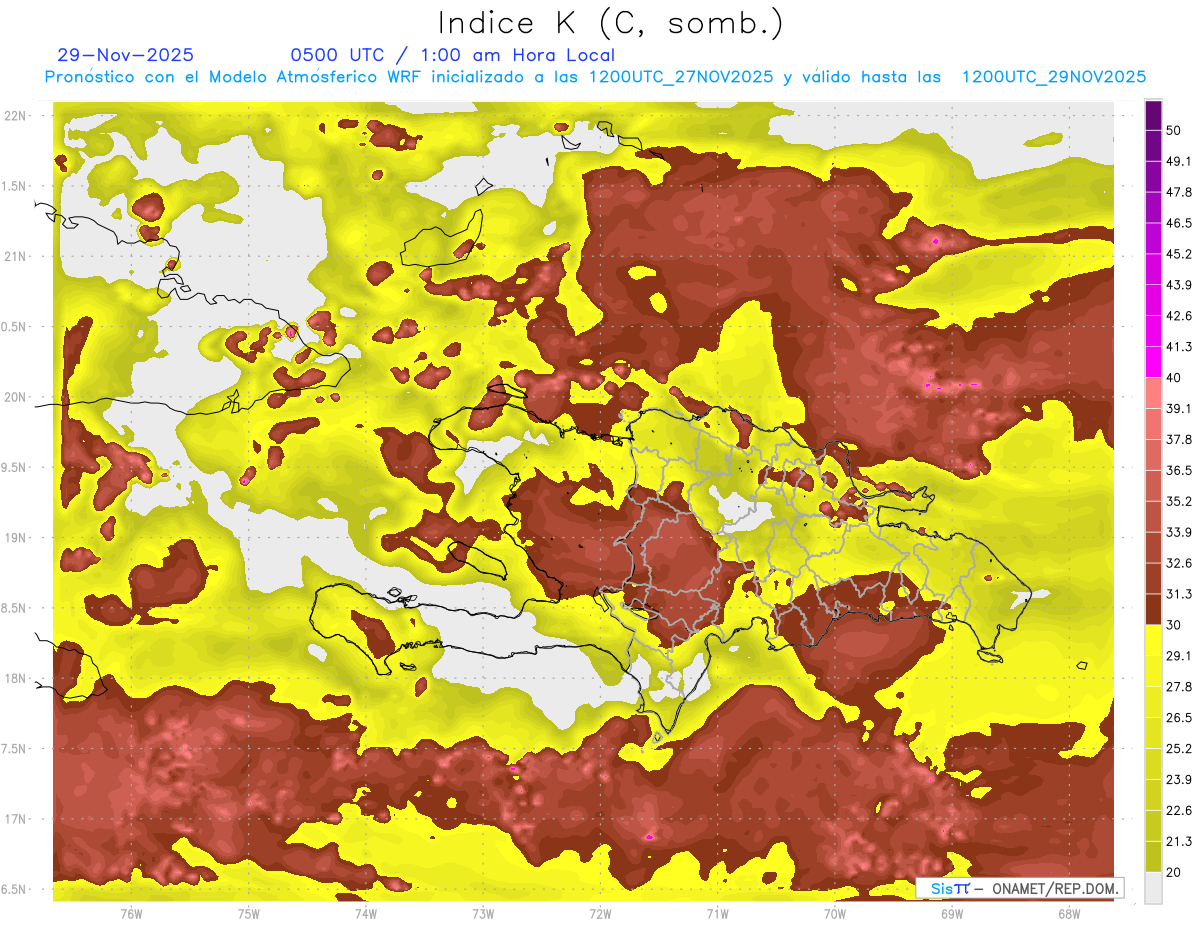Screen dimensions: 1200x927
Task: Pick the bright yellow swatch between 29.1 and 30
Action: click(x=1153, y=640)
